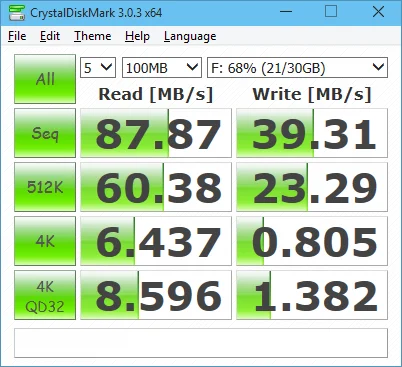Click the Seq read result 87.87
The image size is (402, 367).
156,133
